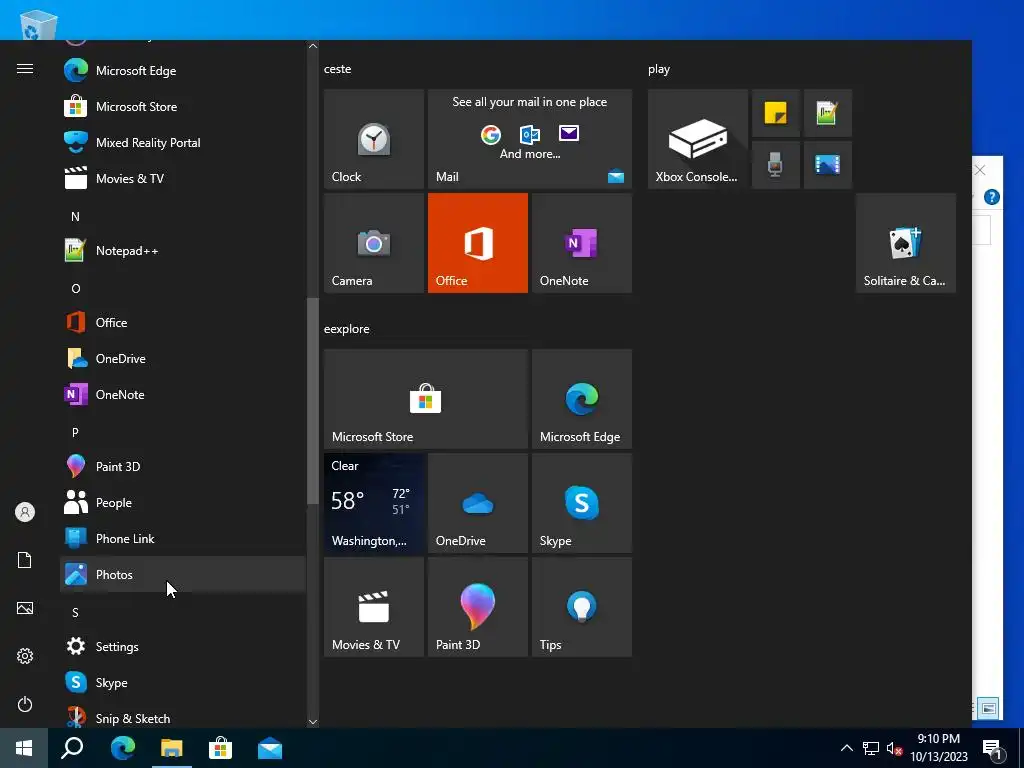Open OneDrive in the app list
Viewport: 1024px width, 768px height.
pyautogui.click(x=183, y=359)
